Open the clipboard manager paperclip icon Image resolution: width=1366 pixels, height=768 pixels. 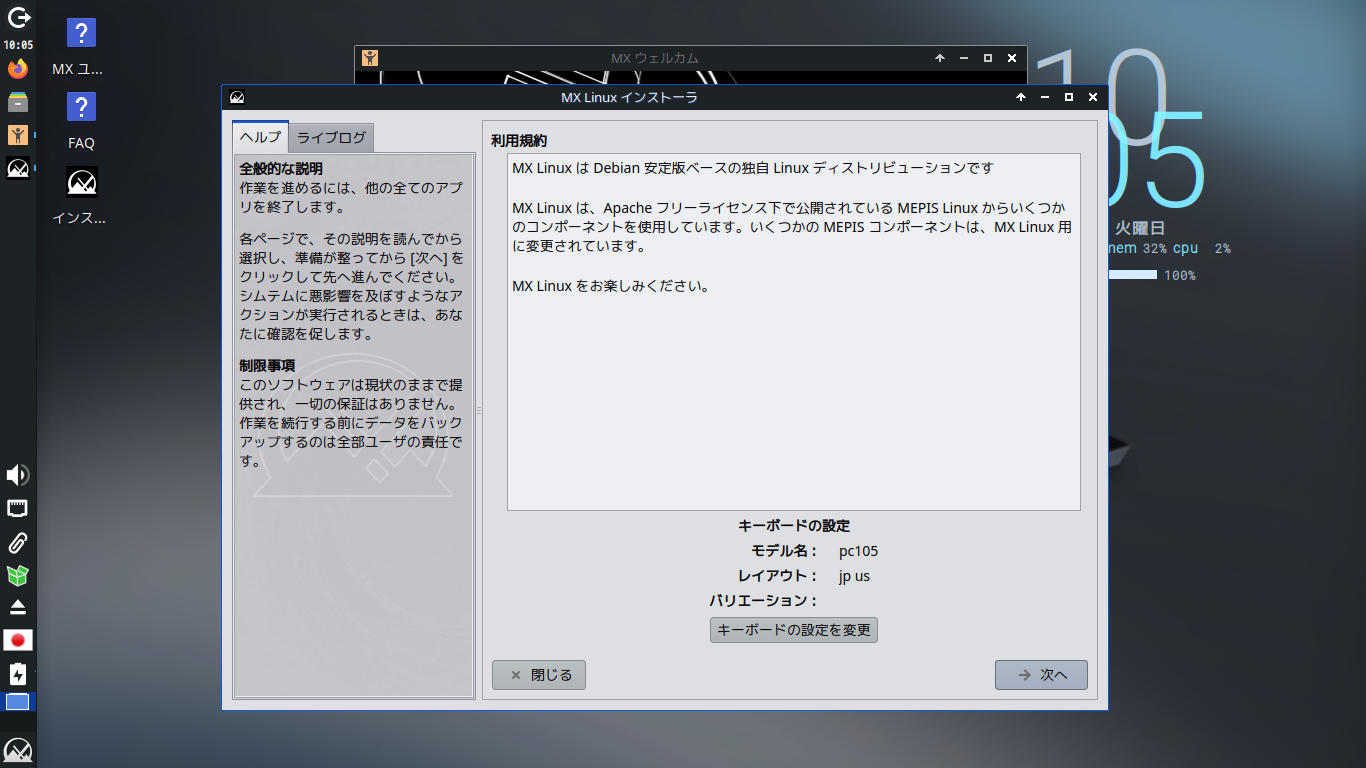(18, 543)
